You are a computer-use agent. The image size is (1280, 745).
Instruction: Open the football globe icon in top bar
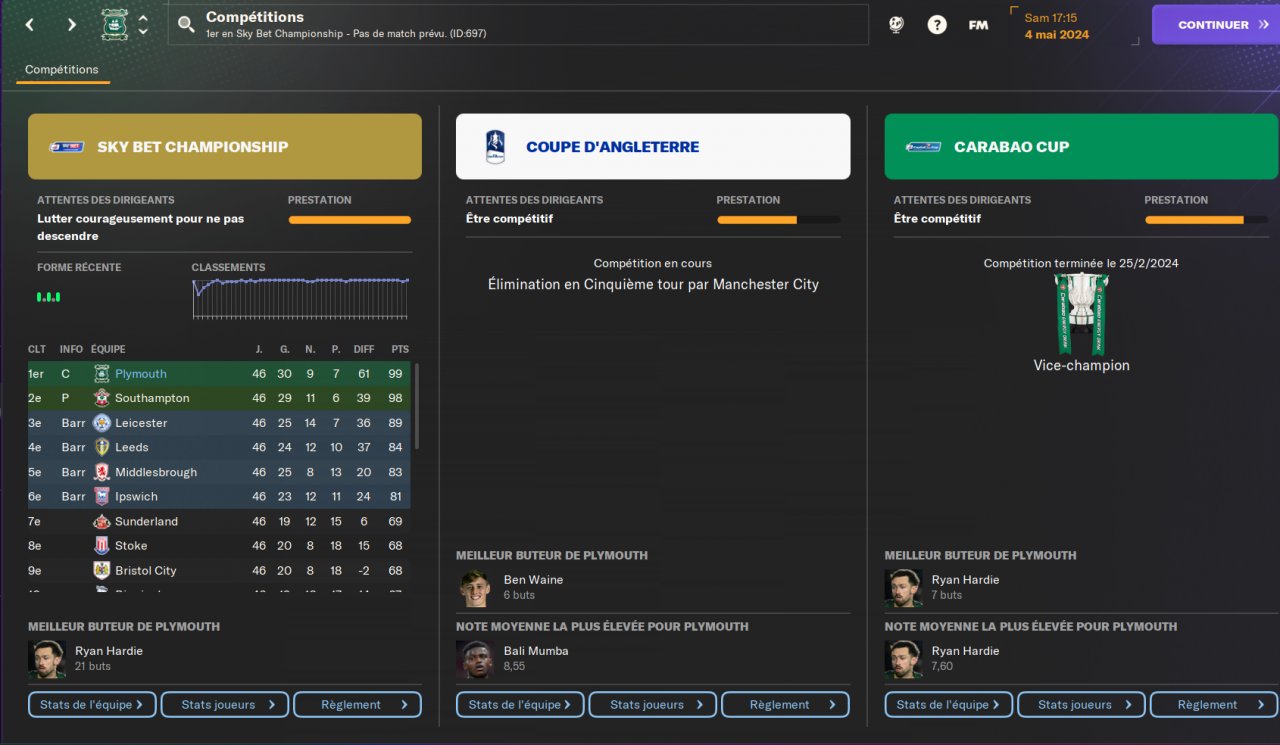pyautogui.click(x=896, y=25)
